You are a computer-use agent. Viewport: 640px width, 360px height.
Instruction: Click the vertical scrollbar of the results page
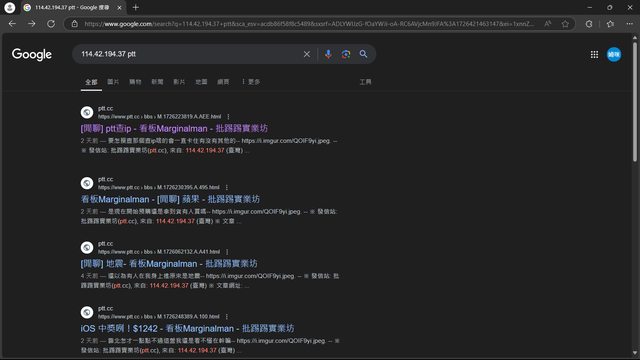[x=635, y=196]
